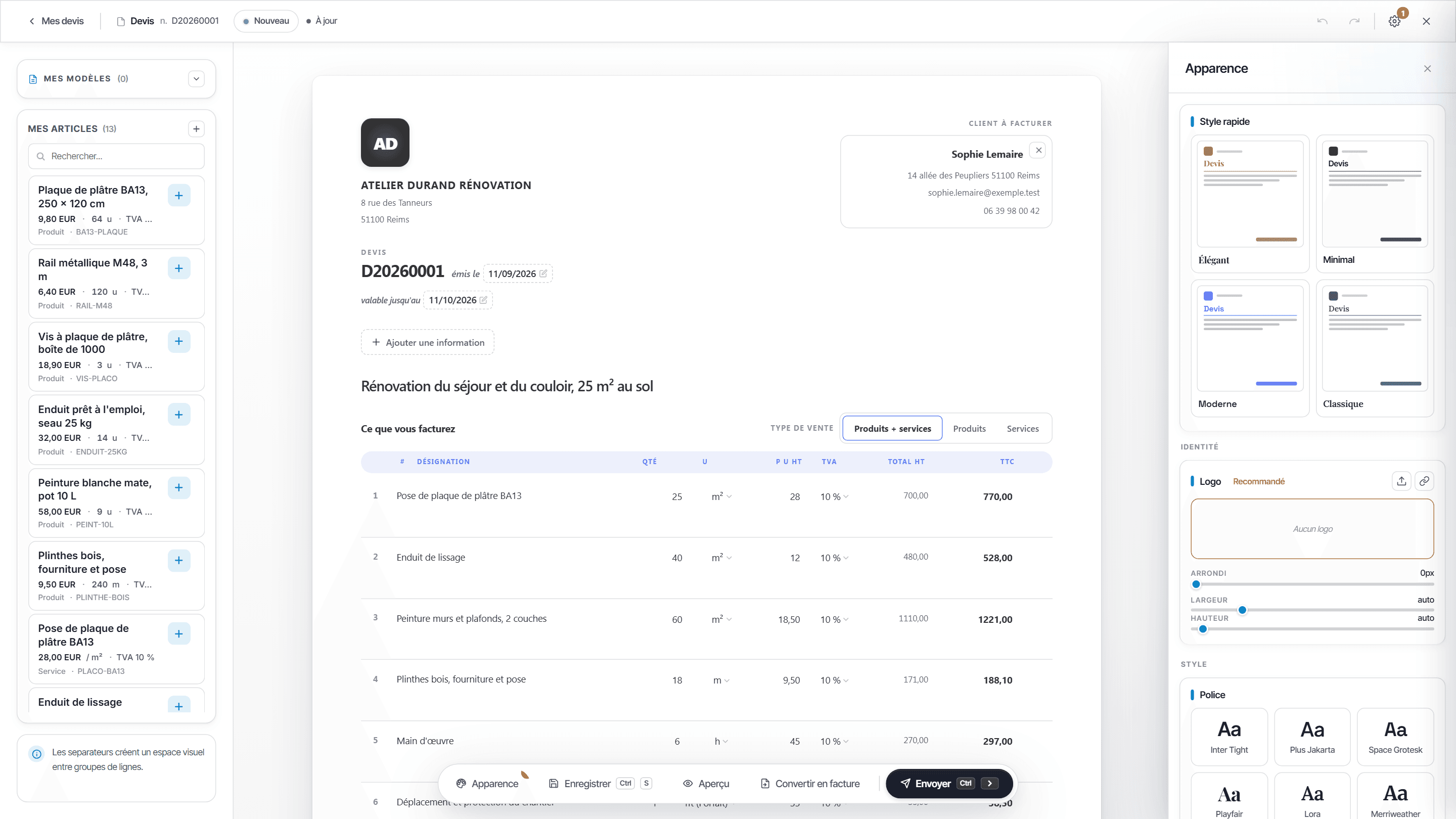
Task: Close the Apparence panel
Action: (x=1427, y=68)
